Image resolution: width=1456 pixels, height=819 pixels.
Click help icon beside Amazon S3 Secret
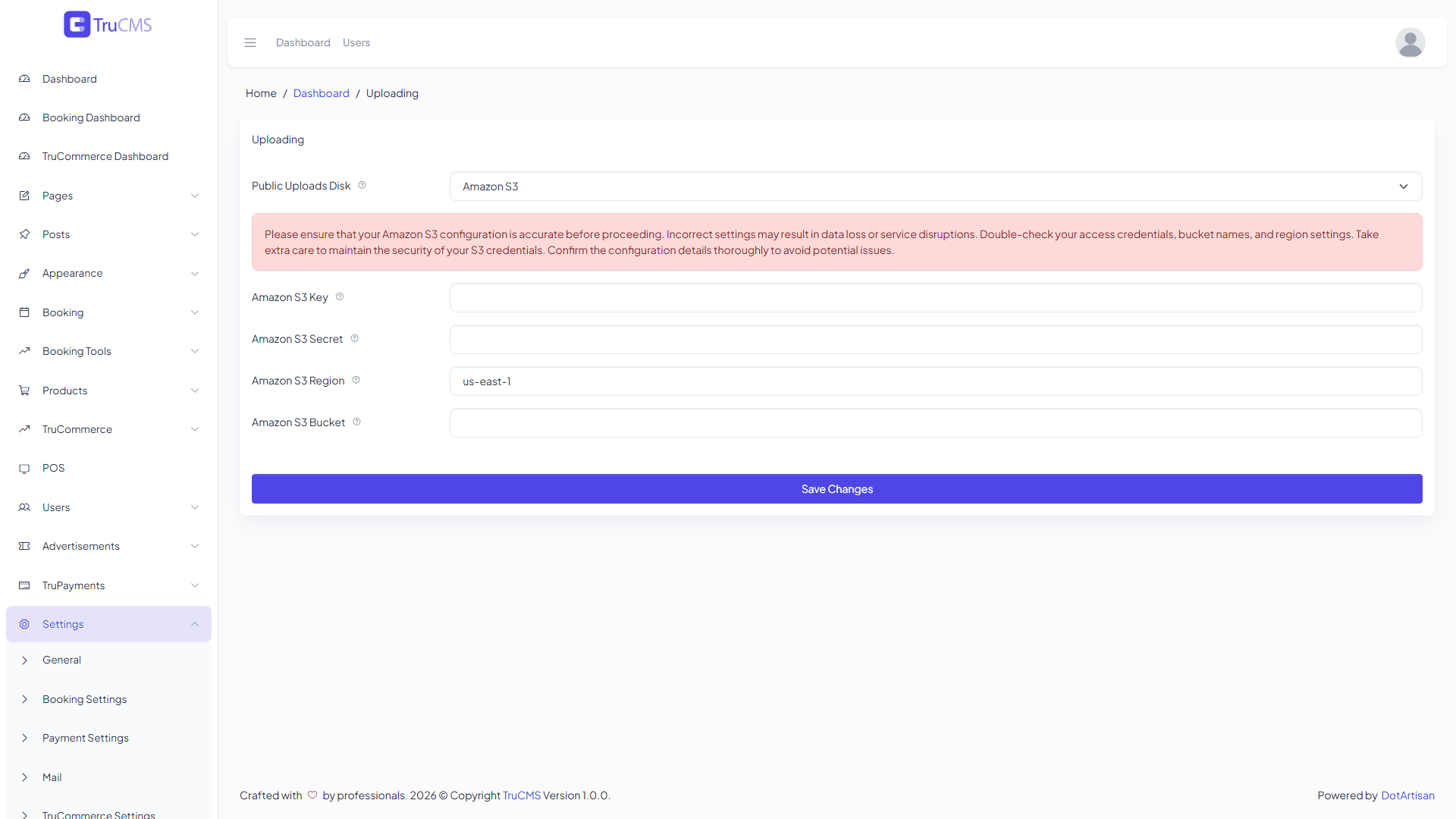[354, 338]
